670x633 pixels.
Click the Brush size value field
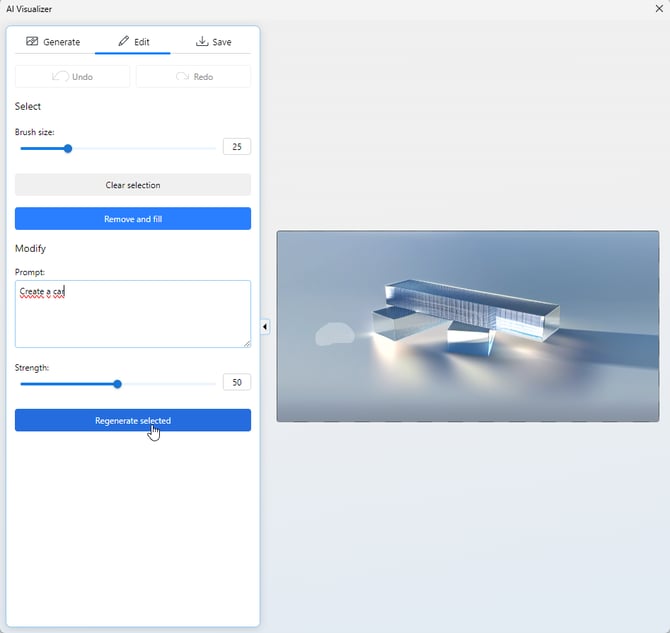click(x=236, y=147)
